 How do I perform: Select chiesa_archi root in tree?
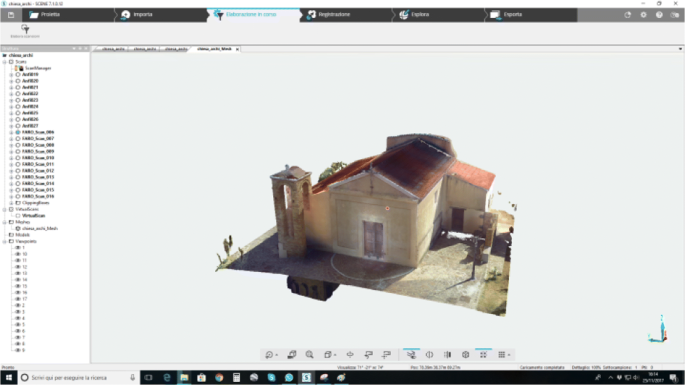[21, 55]
